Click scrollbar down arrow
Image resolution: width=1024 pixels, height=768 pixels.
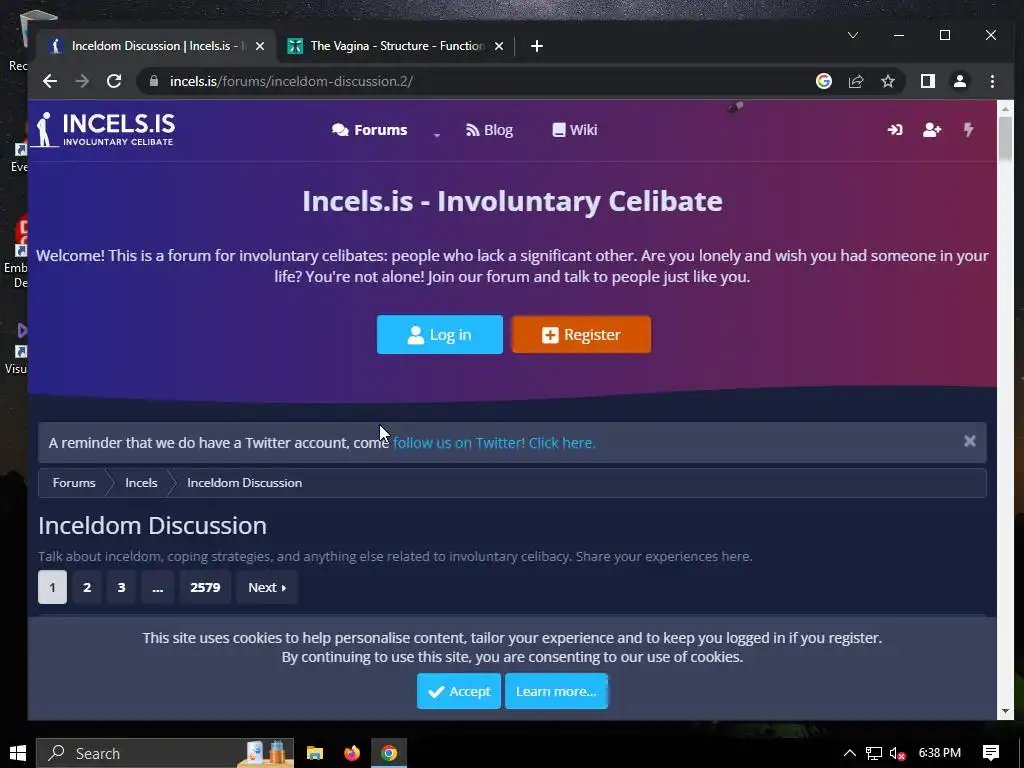point(1005,711)
